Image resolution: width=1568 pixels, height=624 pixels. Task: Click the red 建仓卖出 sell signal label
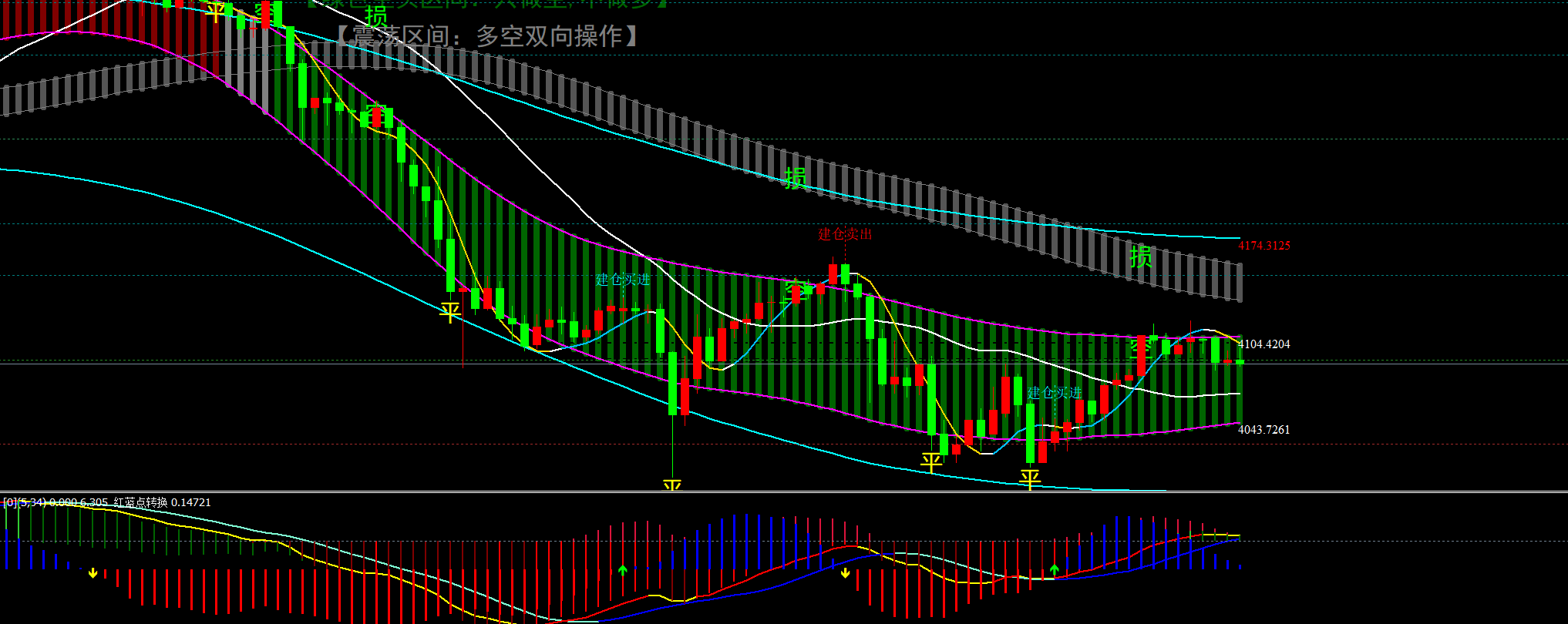point(845,234)
